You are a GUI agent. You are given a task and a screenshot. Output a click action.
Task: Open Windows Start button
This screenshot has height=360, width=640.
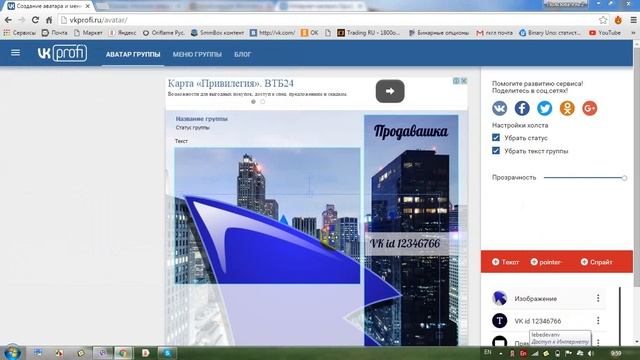click(x=12, y=352)
